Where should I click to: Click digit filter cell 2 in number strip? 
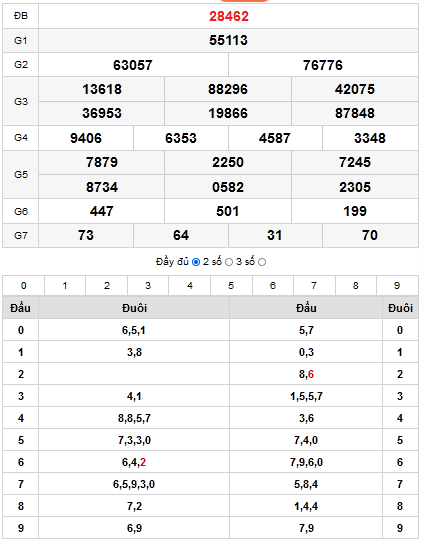(107, 286)
